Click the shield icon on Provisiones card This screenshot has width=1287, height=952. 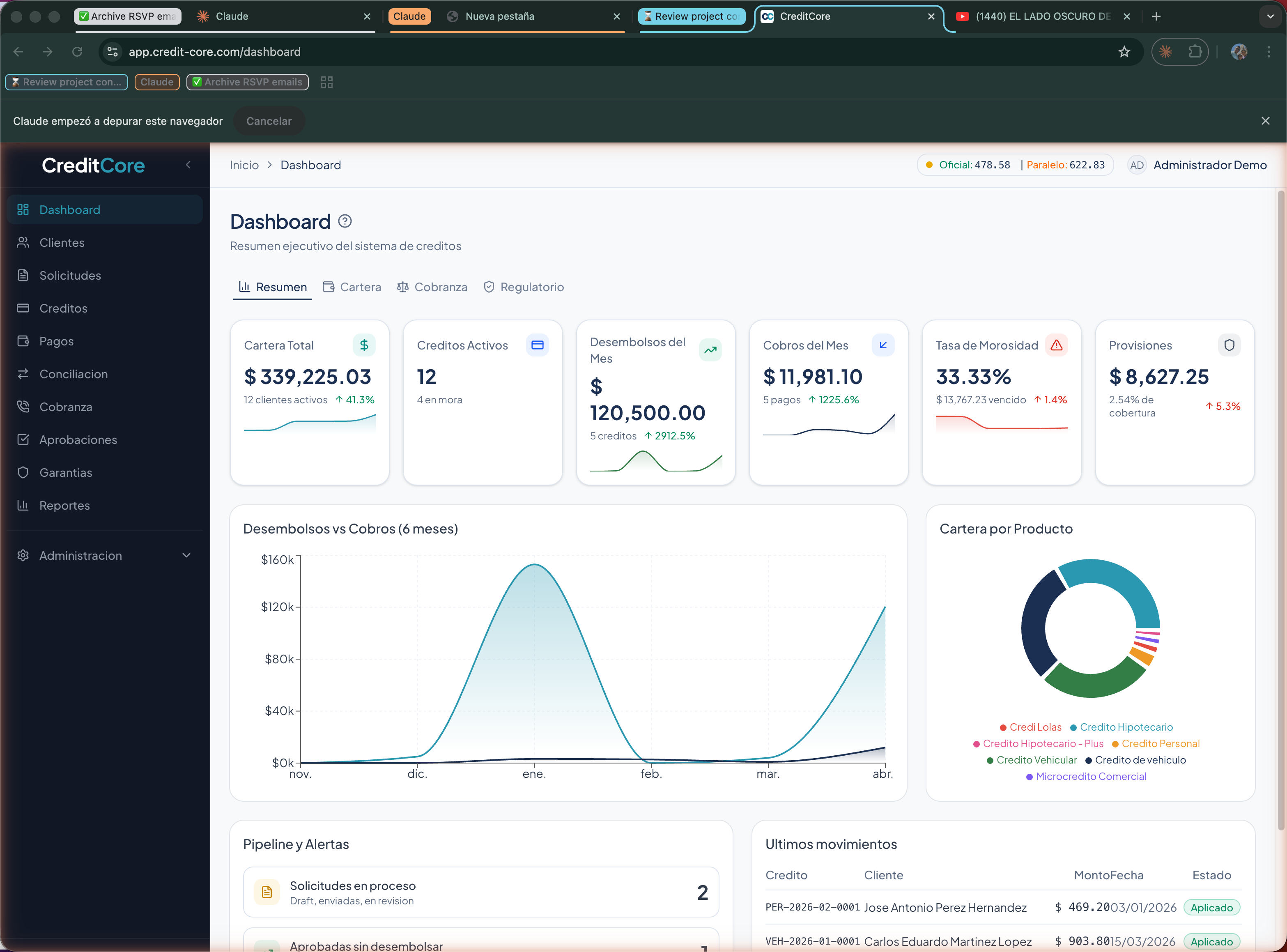1230,345
